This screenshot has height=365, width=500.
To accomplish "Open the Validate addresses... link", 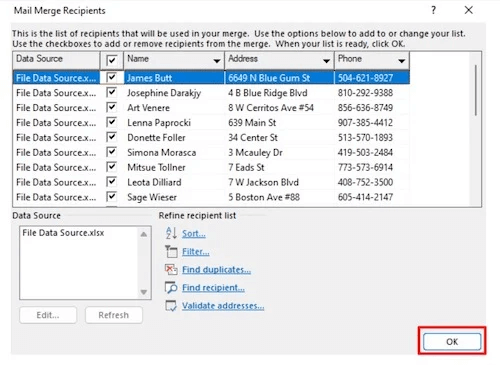I will point(223,306).
